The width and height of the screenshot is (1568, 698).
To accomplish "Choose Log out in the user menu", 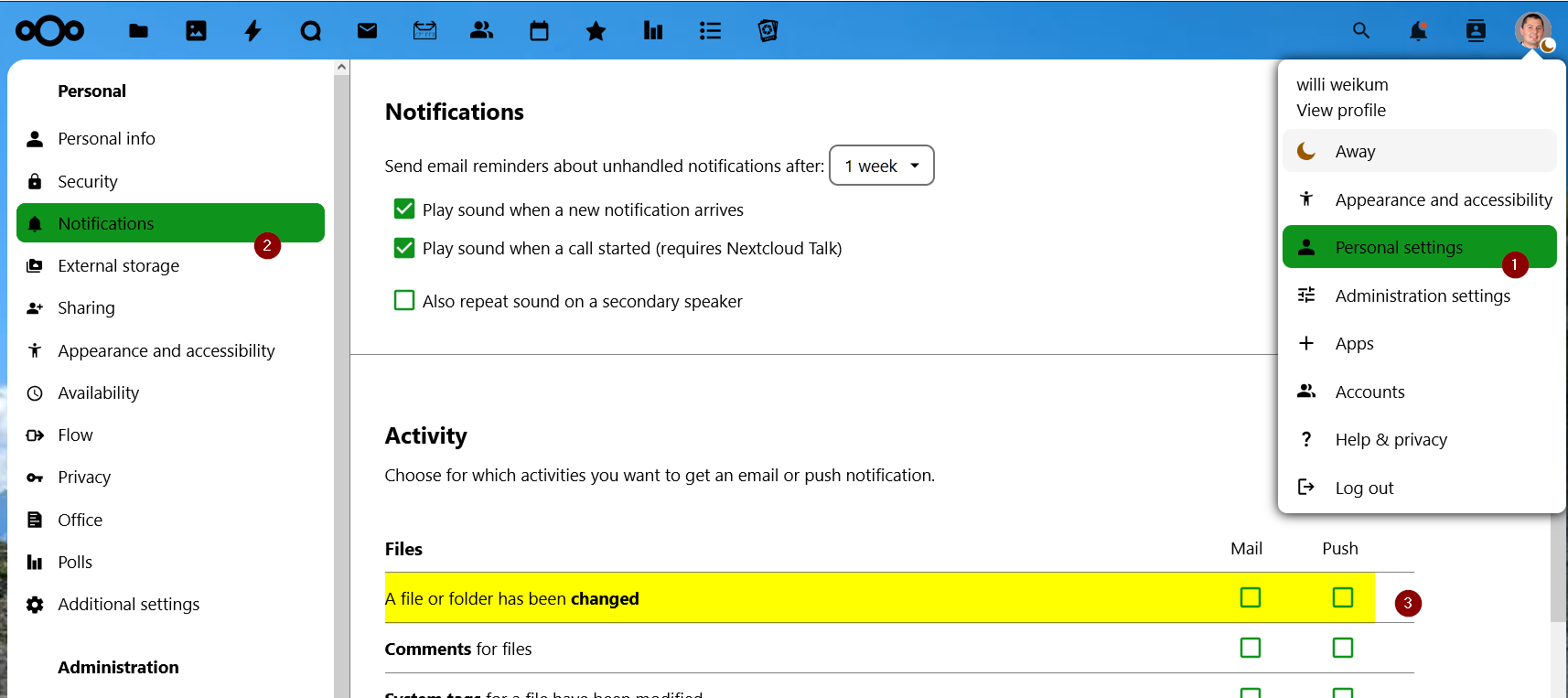I will (x=1364, y=488).
